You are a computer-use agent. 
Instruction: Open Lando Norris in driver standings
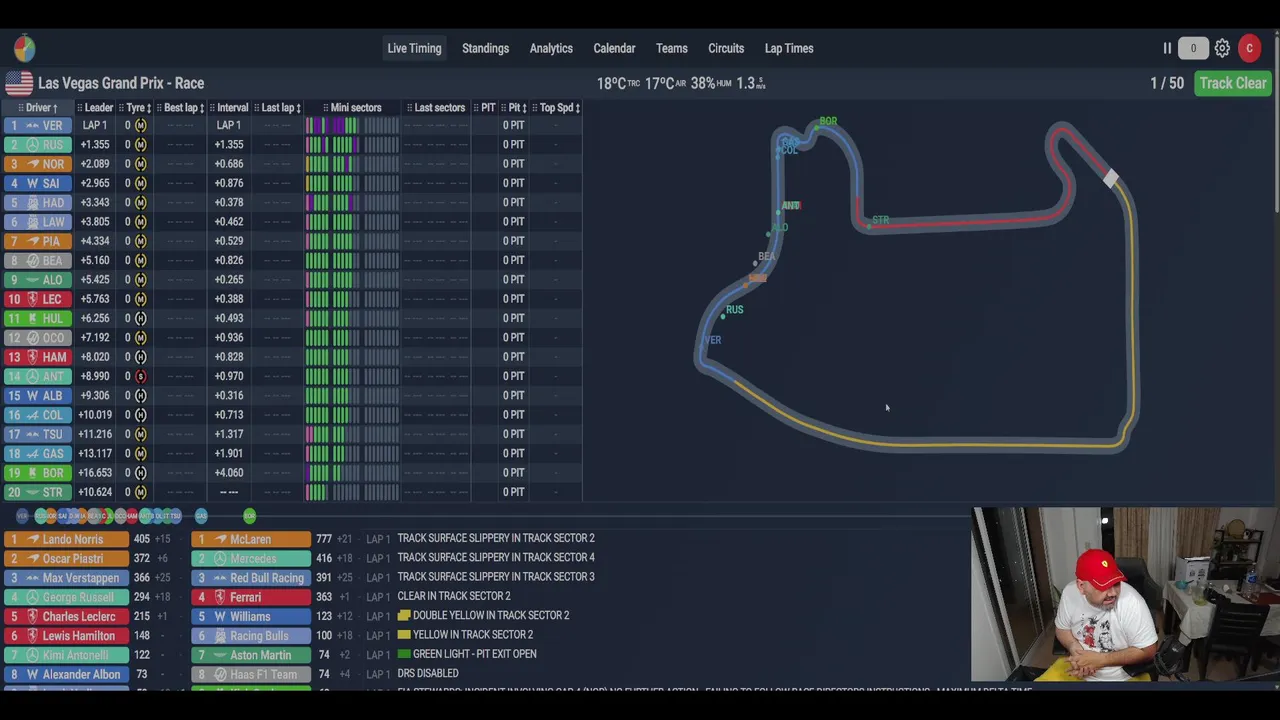(x=66, y=539)
